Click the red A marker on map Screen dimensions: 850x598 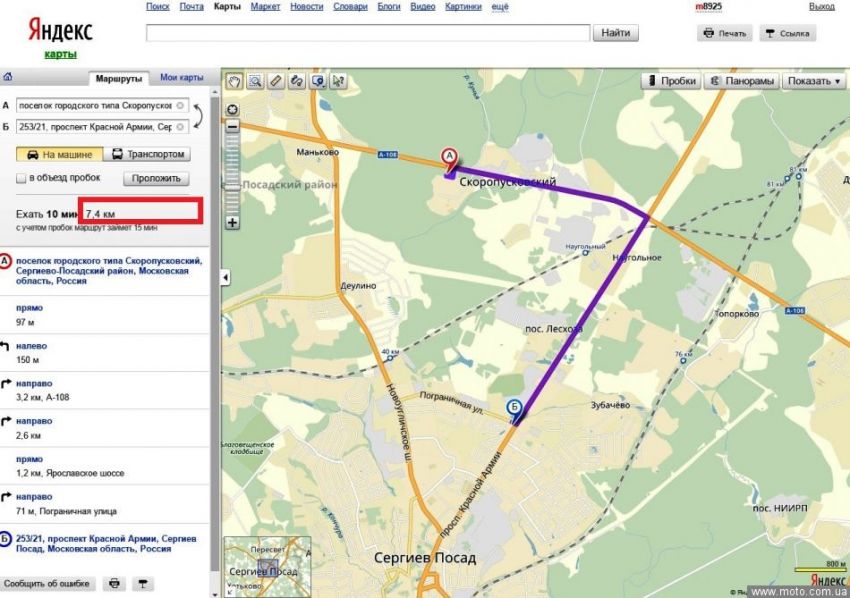(449, 158)
